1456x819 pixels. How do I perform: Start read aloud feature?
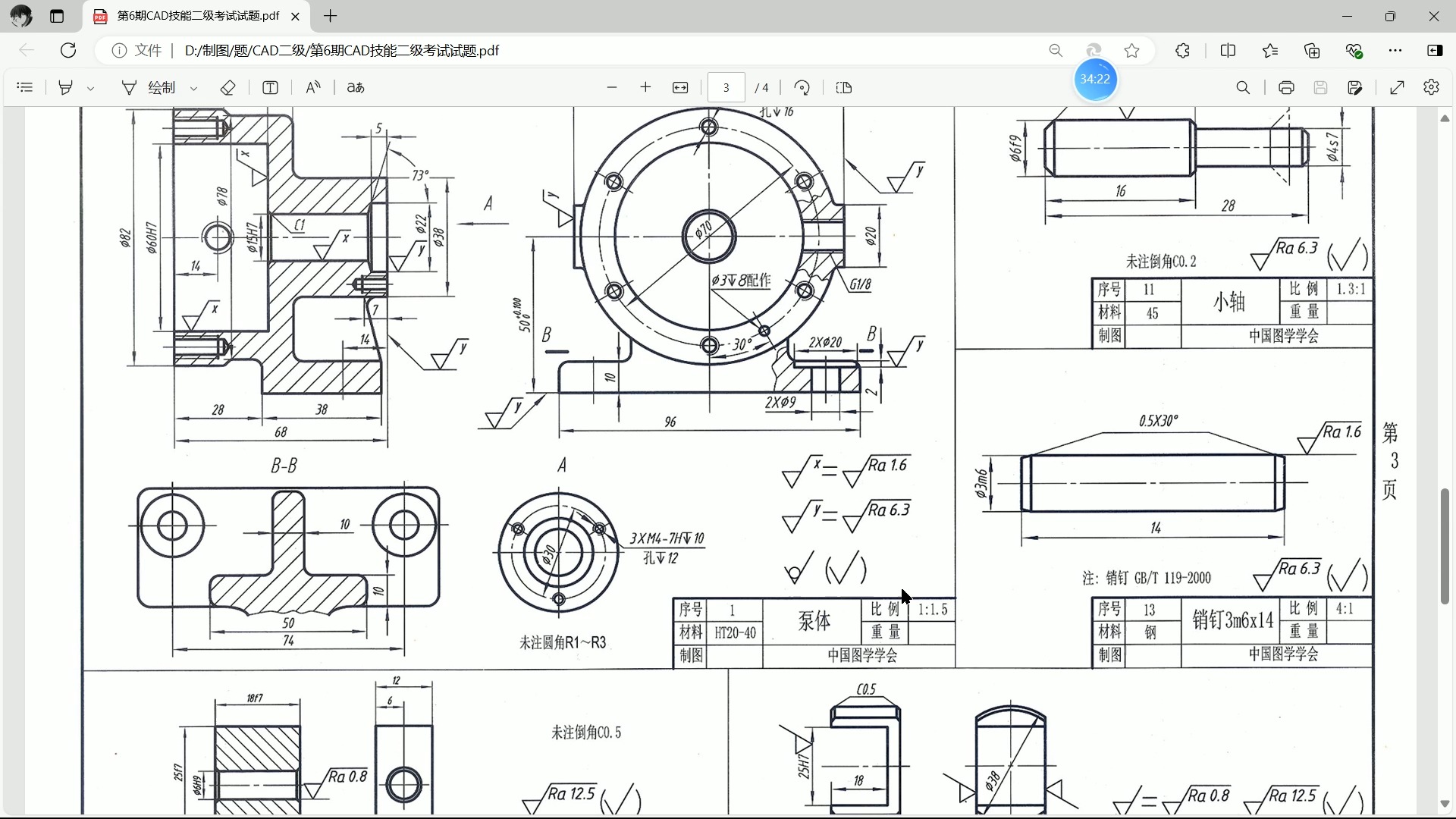tap(313, 87)
